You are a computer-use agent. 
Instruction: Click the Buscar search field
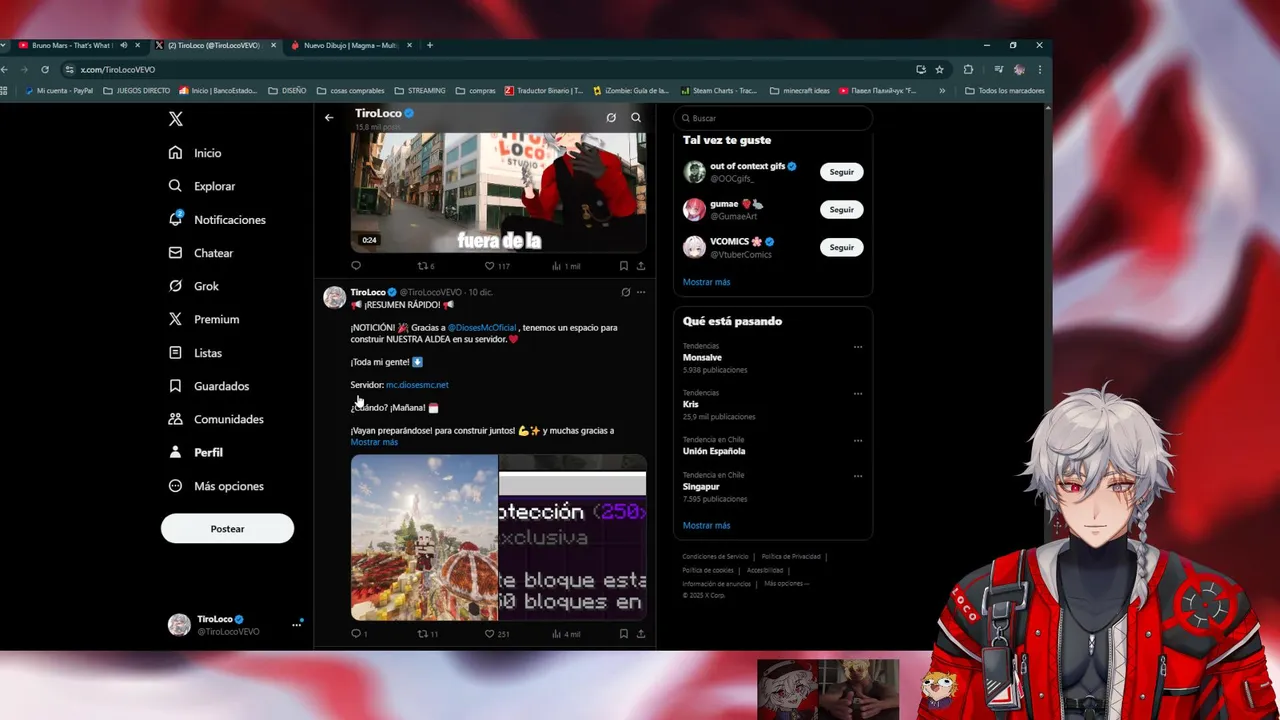(773, 118)
